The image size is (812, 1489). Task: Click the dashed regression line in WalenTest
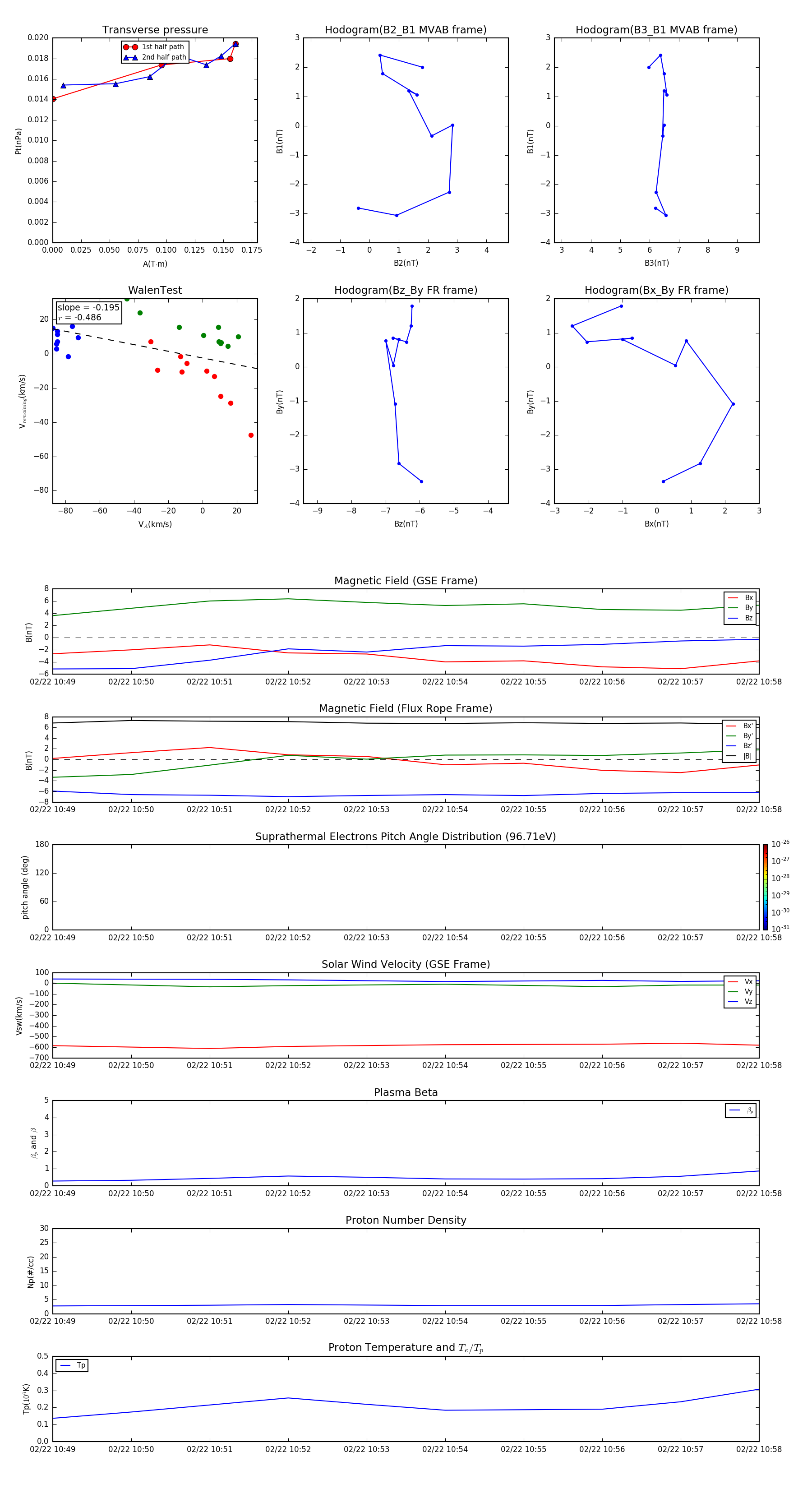click(x=155, y=348)
